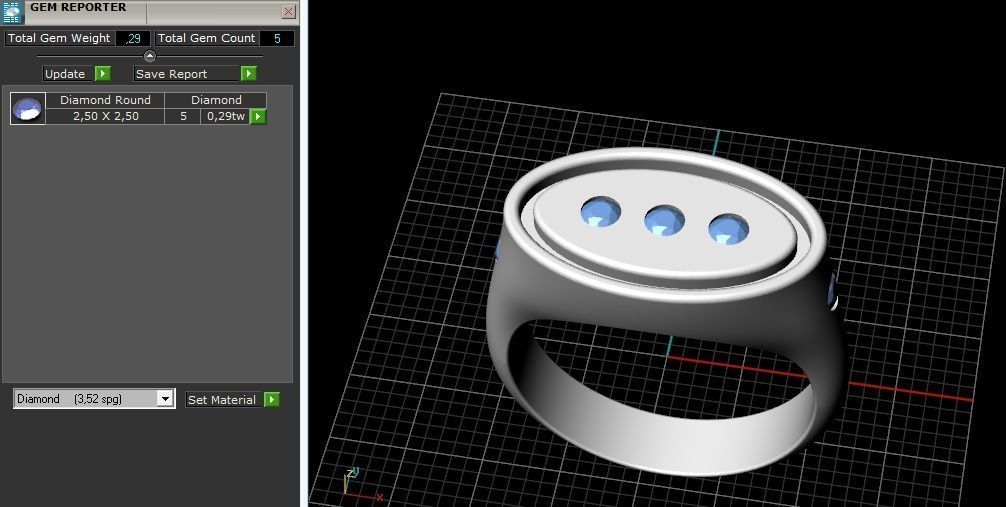The image size is (1006, 507).
Task: Select the side gem on ring's right shoulder
Action: point(833,291)
